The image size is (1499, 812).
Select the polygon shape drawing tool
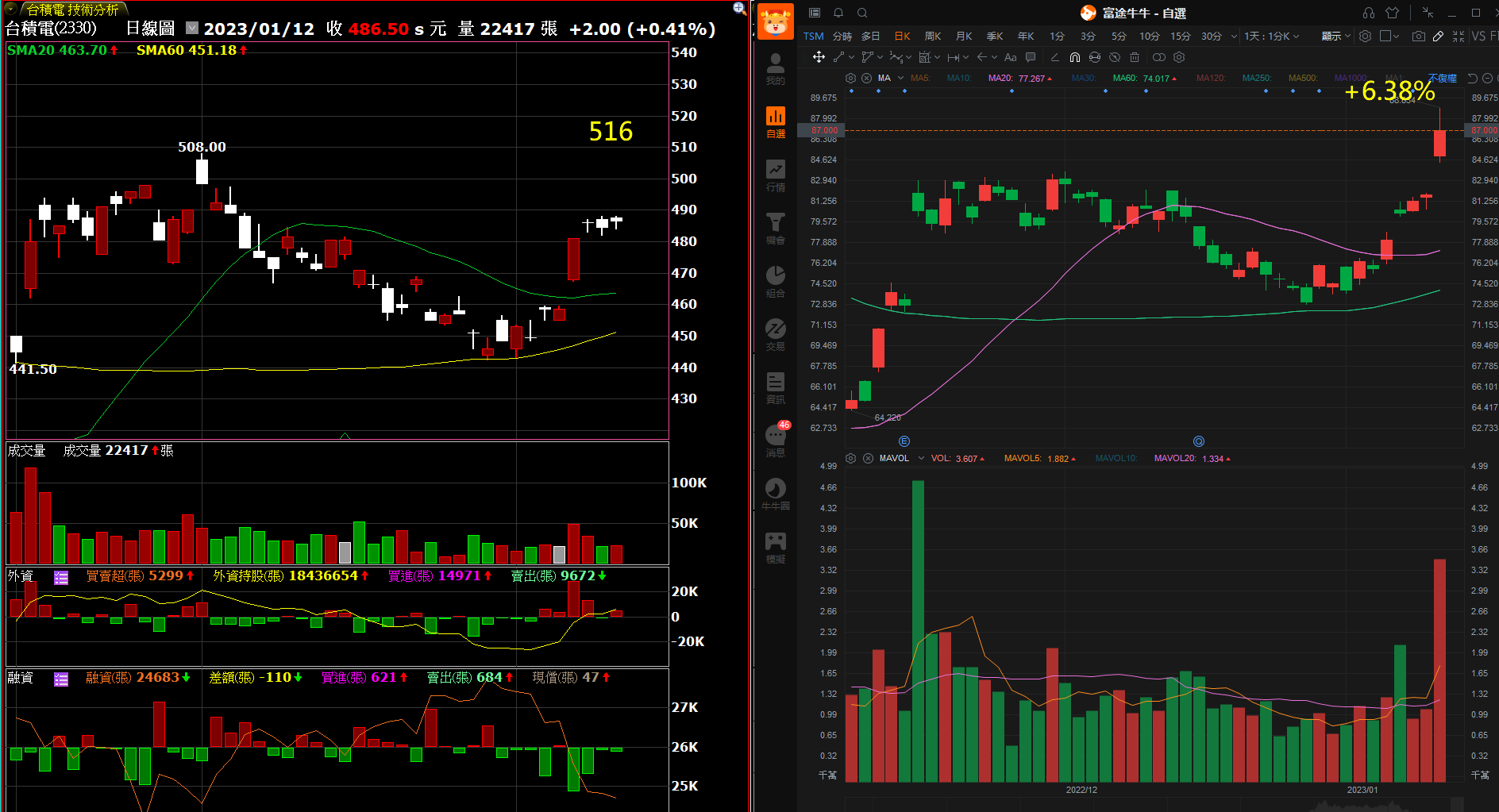867,57
